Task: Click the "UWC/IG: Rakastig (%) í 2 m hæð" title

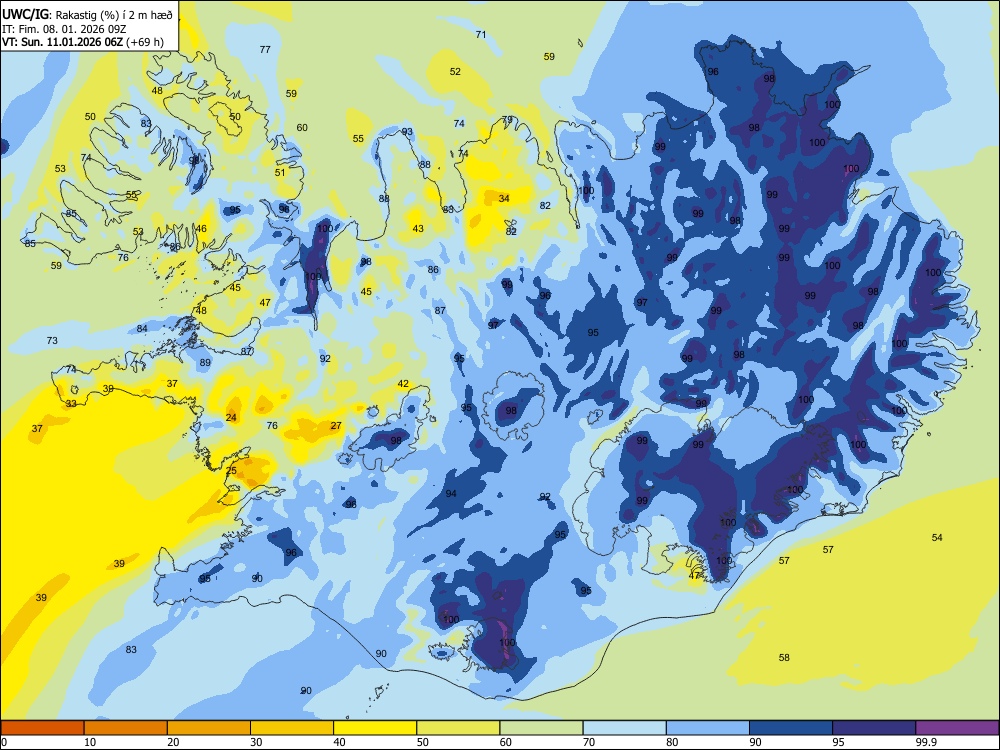Action: click(x=87, y=15)
